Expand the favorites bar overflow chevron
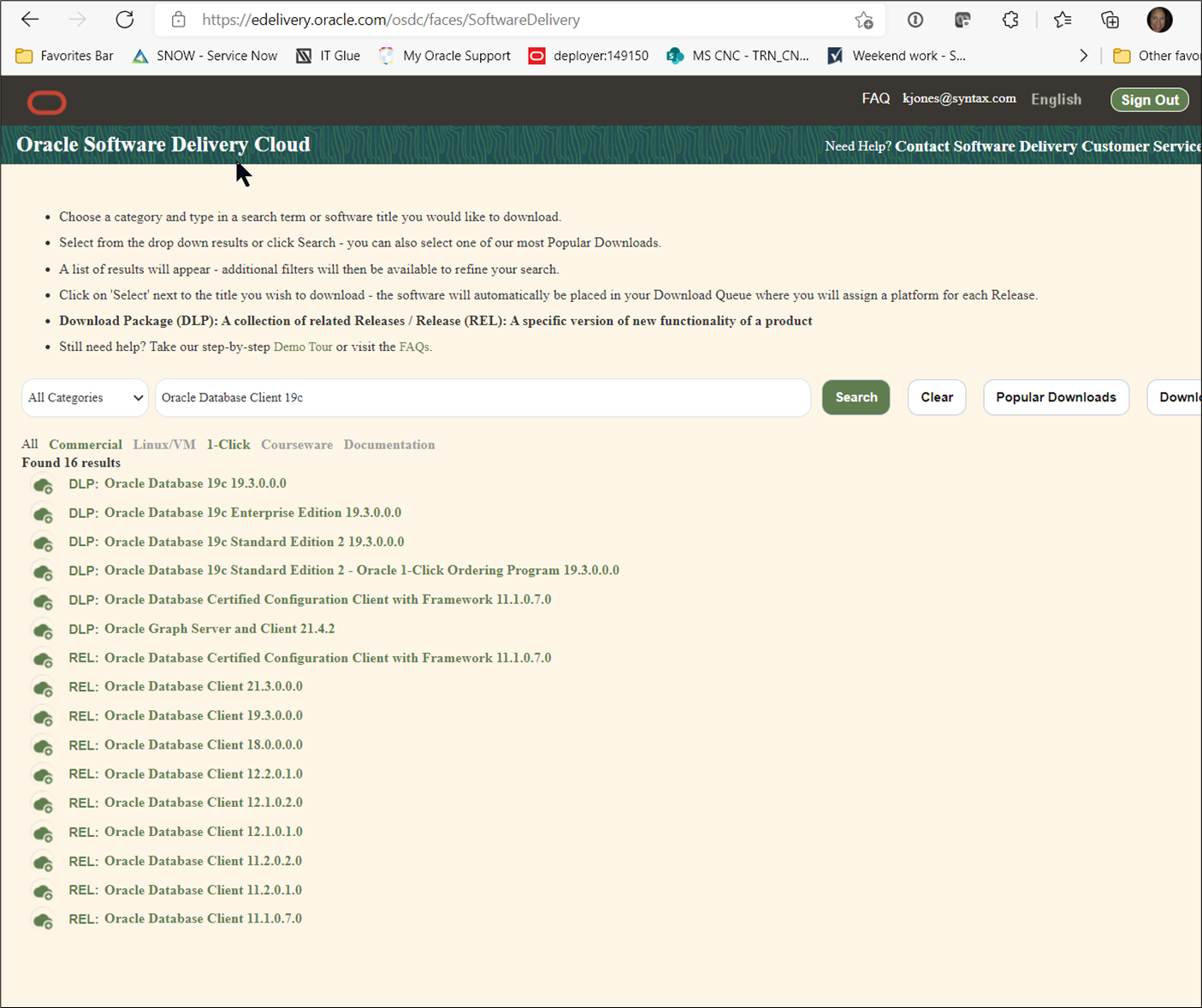The image size is (1202, 1008). click(x=1084, y=56)
